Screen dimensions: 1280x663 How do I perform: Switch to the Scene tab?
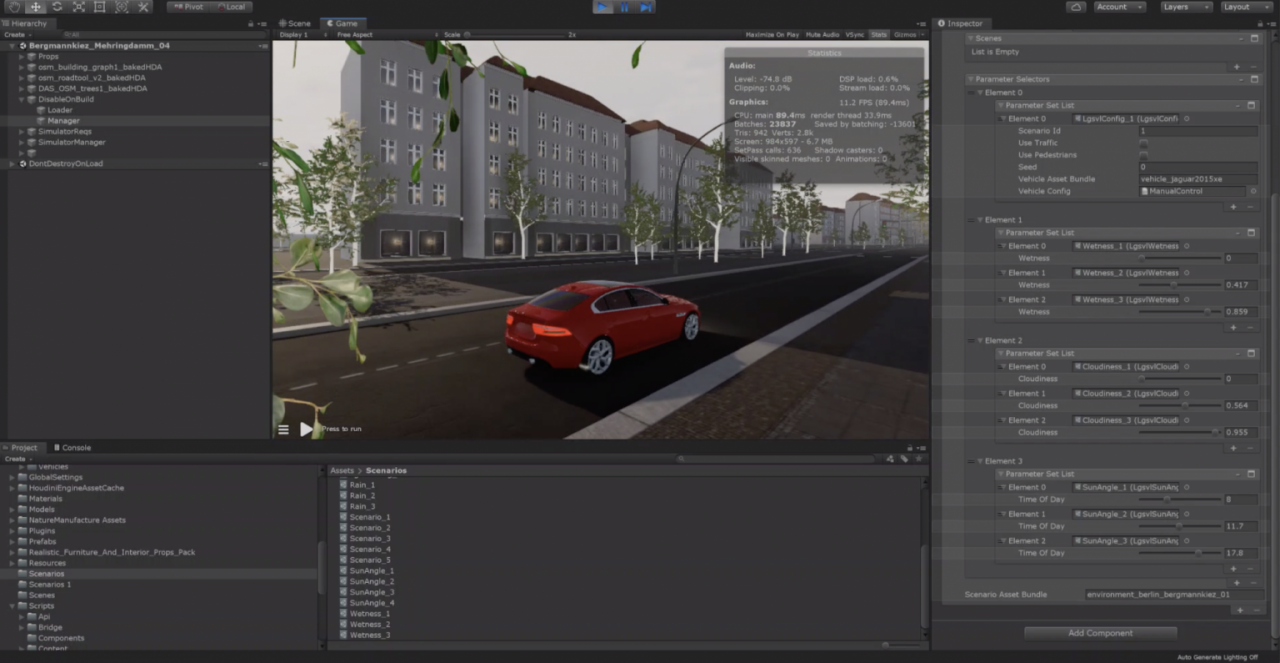pyautogui.click(x=296, y=23)
